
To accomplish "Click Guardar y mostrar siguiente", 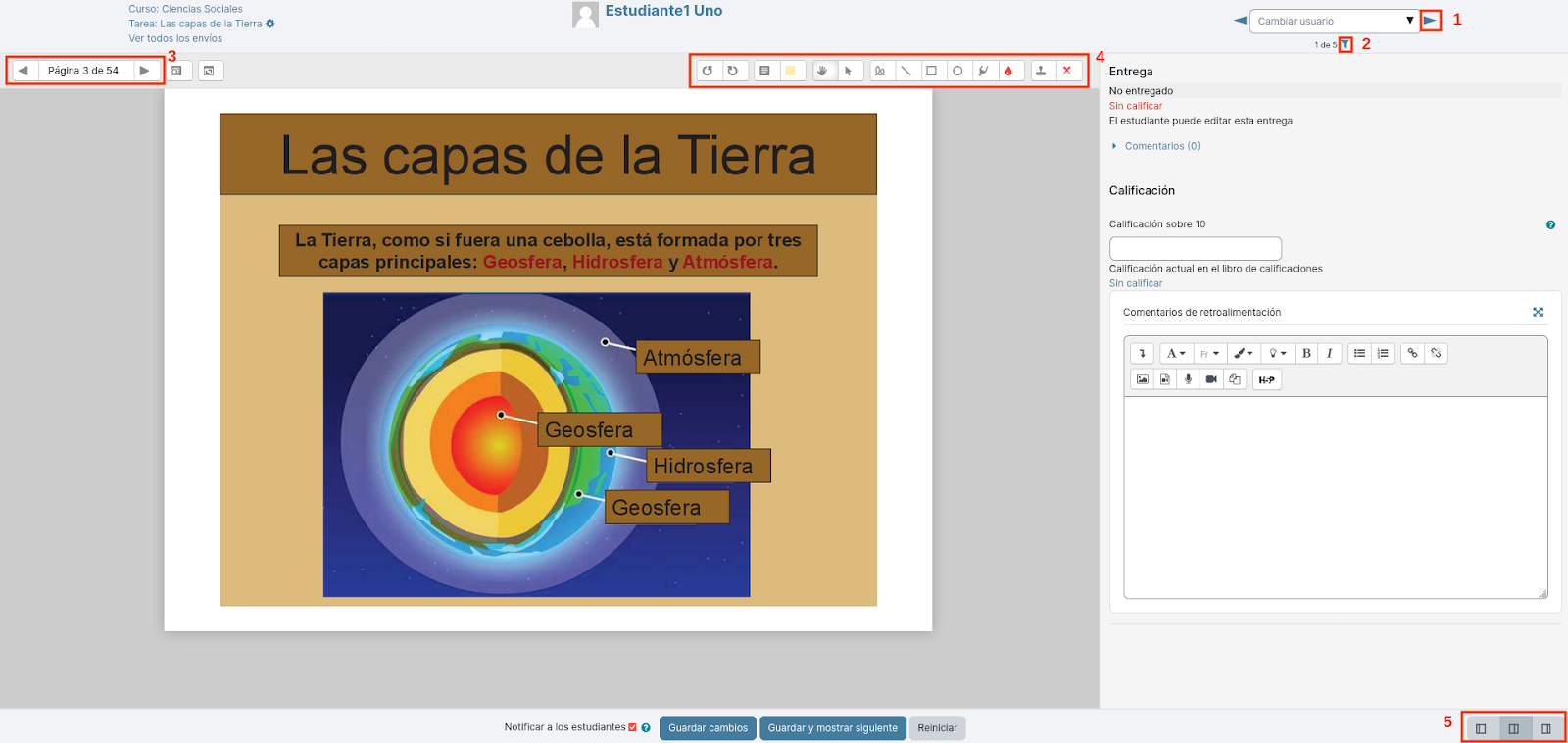I will tap(832, 728).
